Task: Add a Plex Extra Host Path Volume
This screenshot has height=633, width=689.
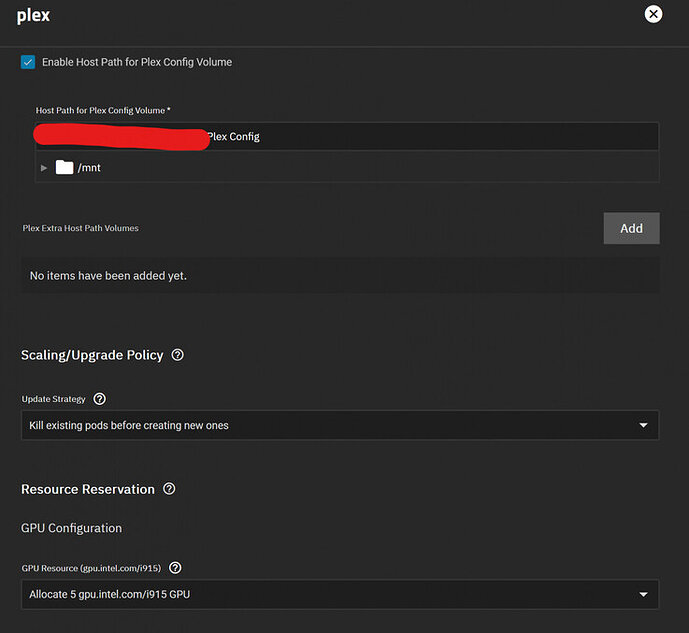Action: [x=631, y=228]
